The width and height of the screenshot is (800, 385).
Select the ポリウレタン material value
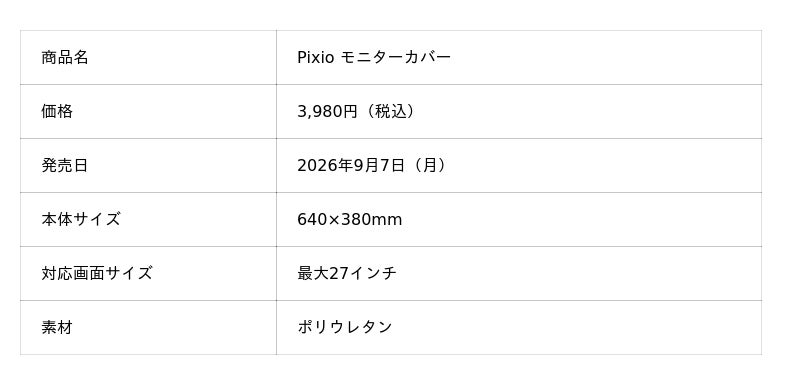344,327
